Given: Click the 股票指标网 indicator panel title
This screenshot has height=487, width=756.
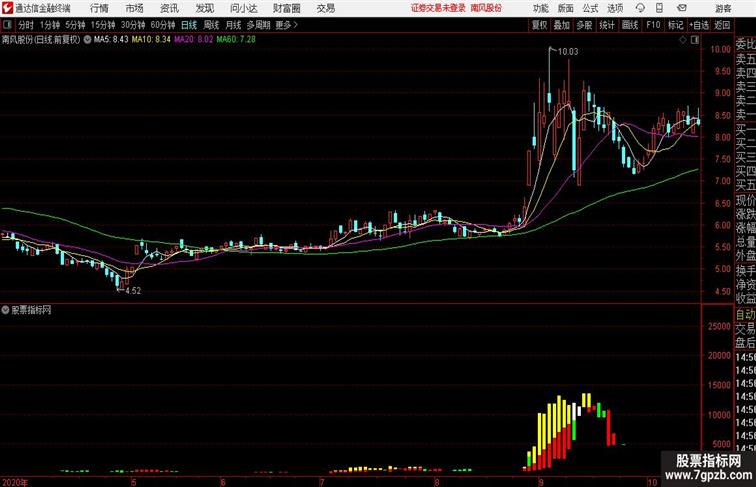Looking at the screenshot, I should click(x=31, y=310).
